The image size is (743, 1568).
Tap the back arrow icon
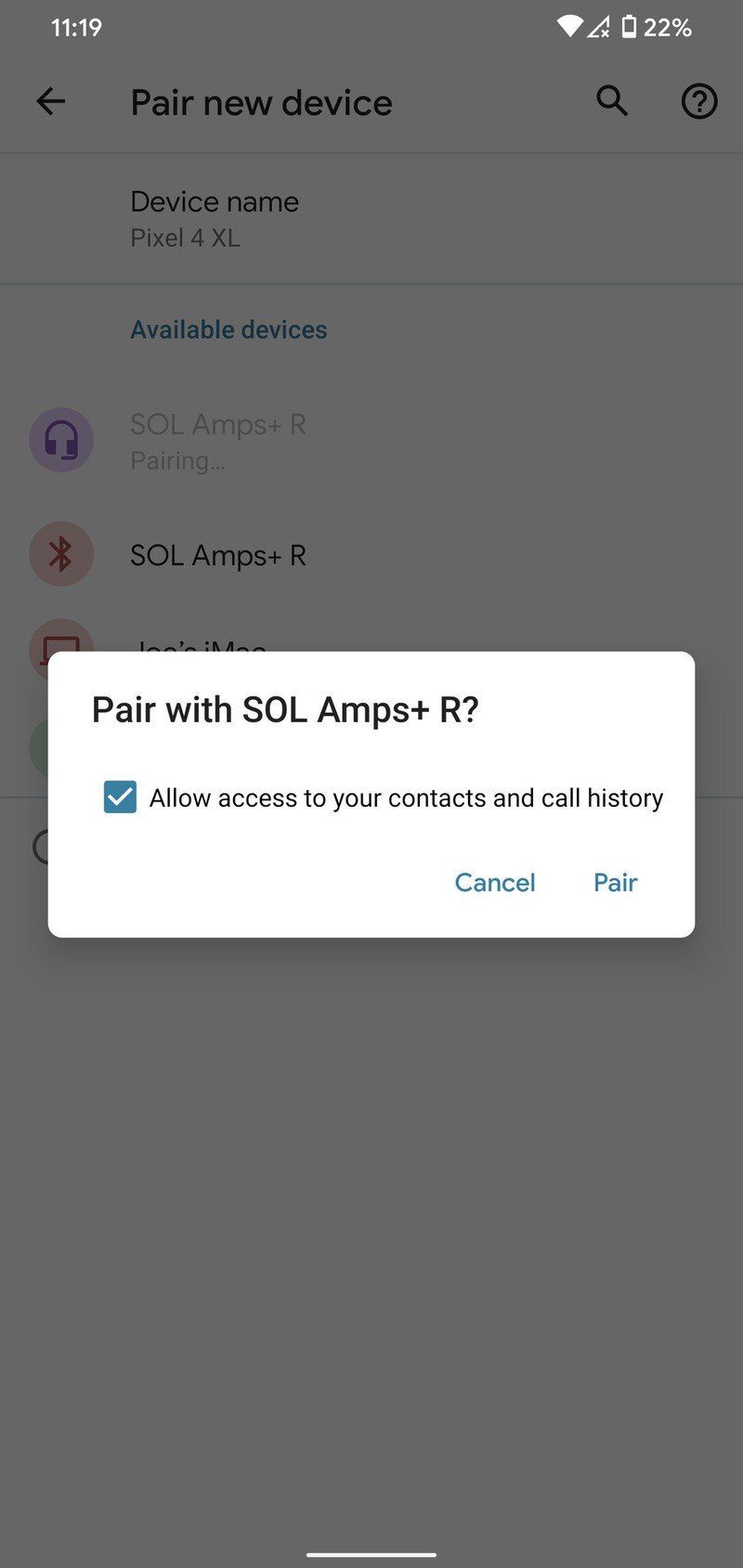(x=50, y=101)
